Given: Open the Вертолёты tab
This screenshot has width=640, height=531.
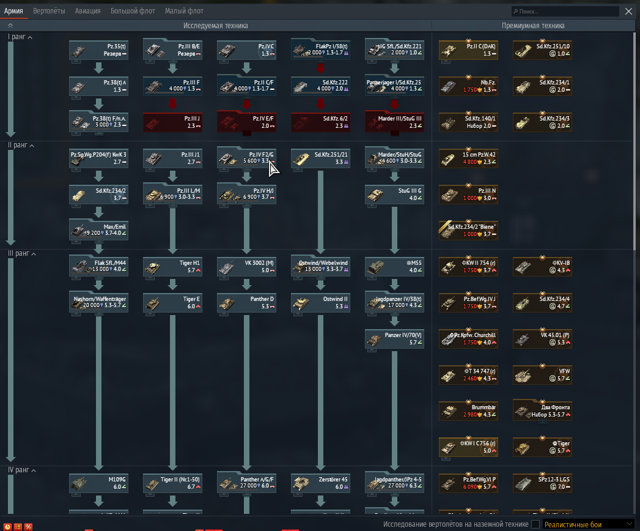Looking at the screenshot, I should [x=49, y=11].
